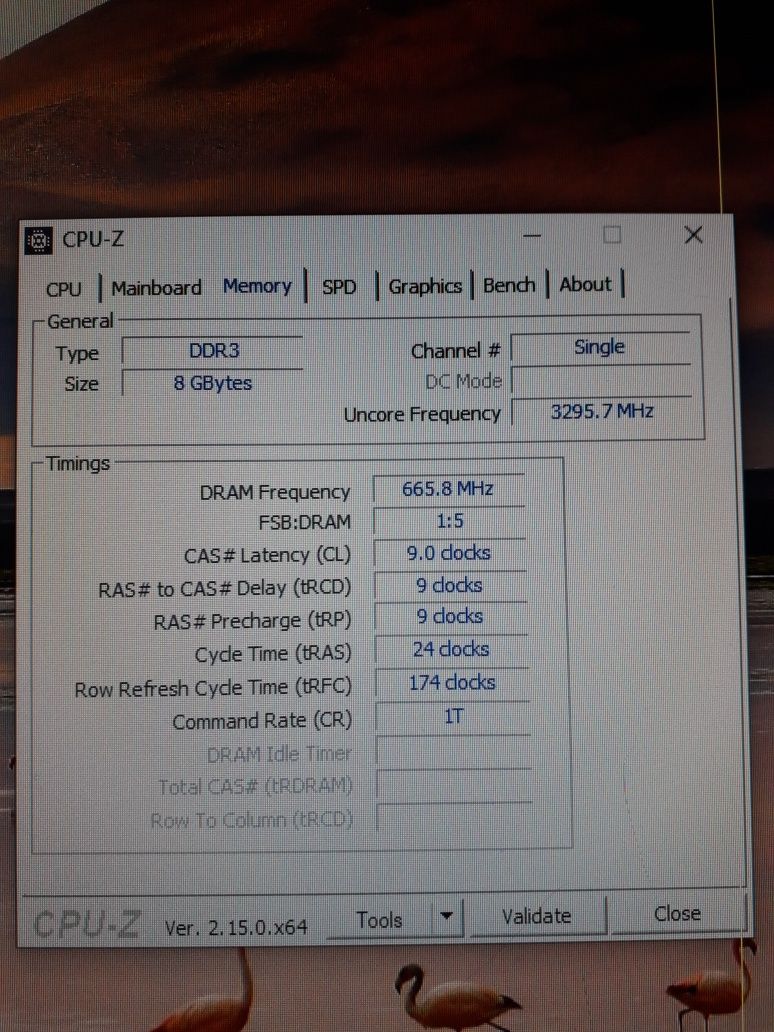Select the Memory tab
Screen dimensions: 774x1032
(257, 286)
